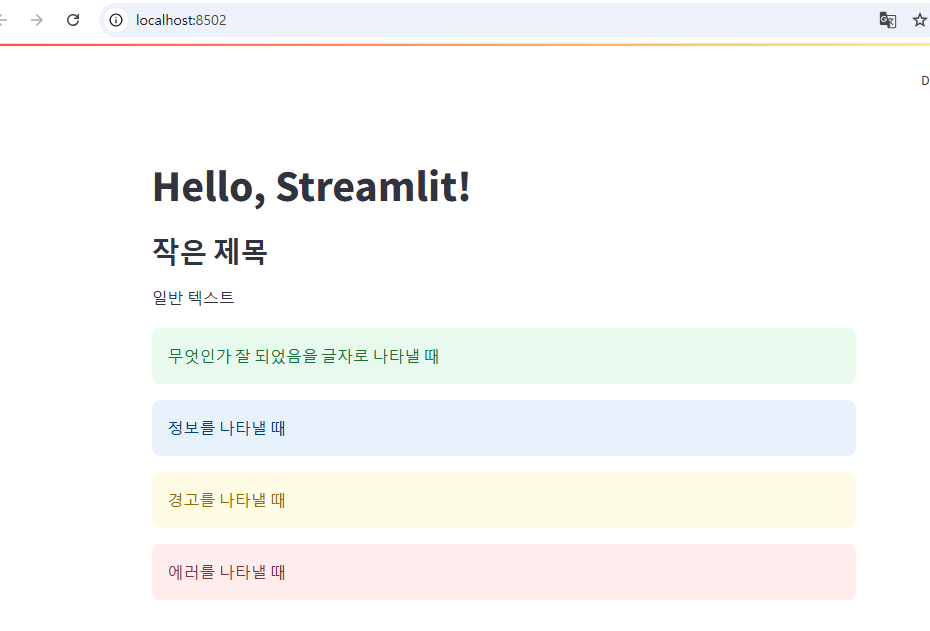Click the 일반 텍스트 paragraph

193,298
